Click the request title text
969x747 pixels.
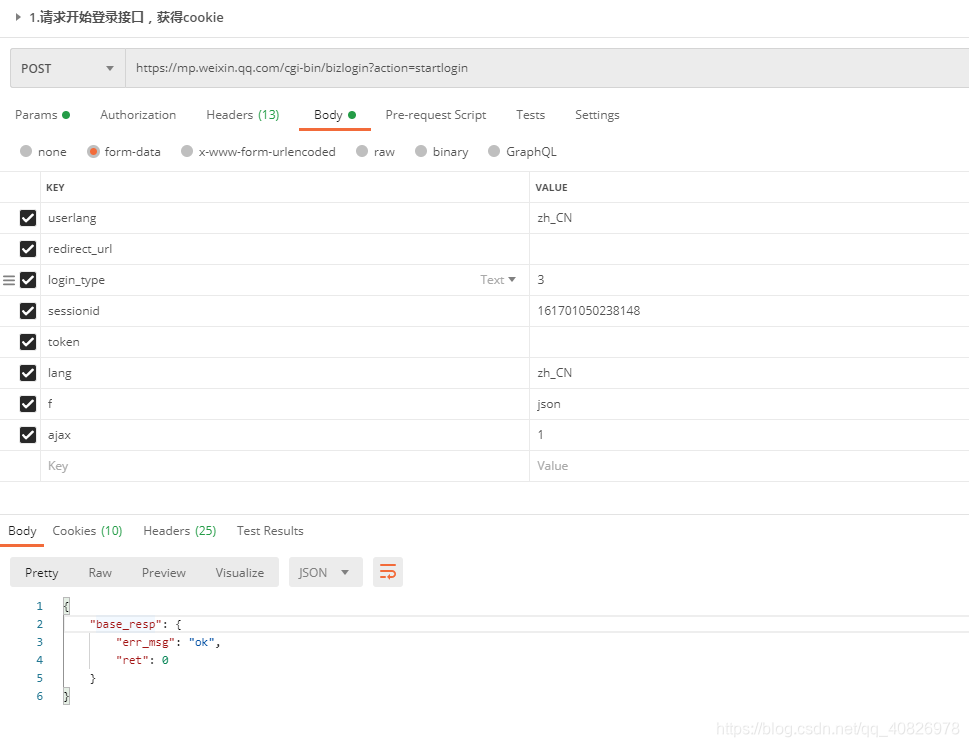(x=126, y=17)
